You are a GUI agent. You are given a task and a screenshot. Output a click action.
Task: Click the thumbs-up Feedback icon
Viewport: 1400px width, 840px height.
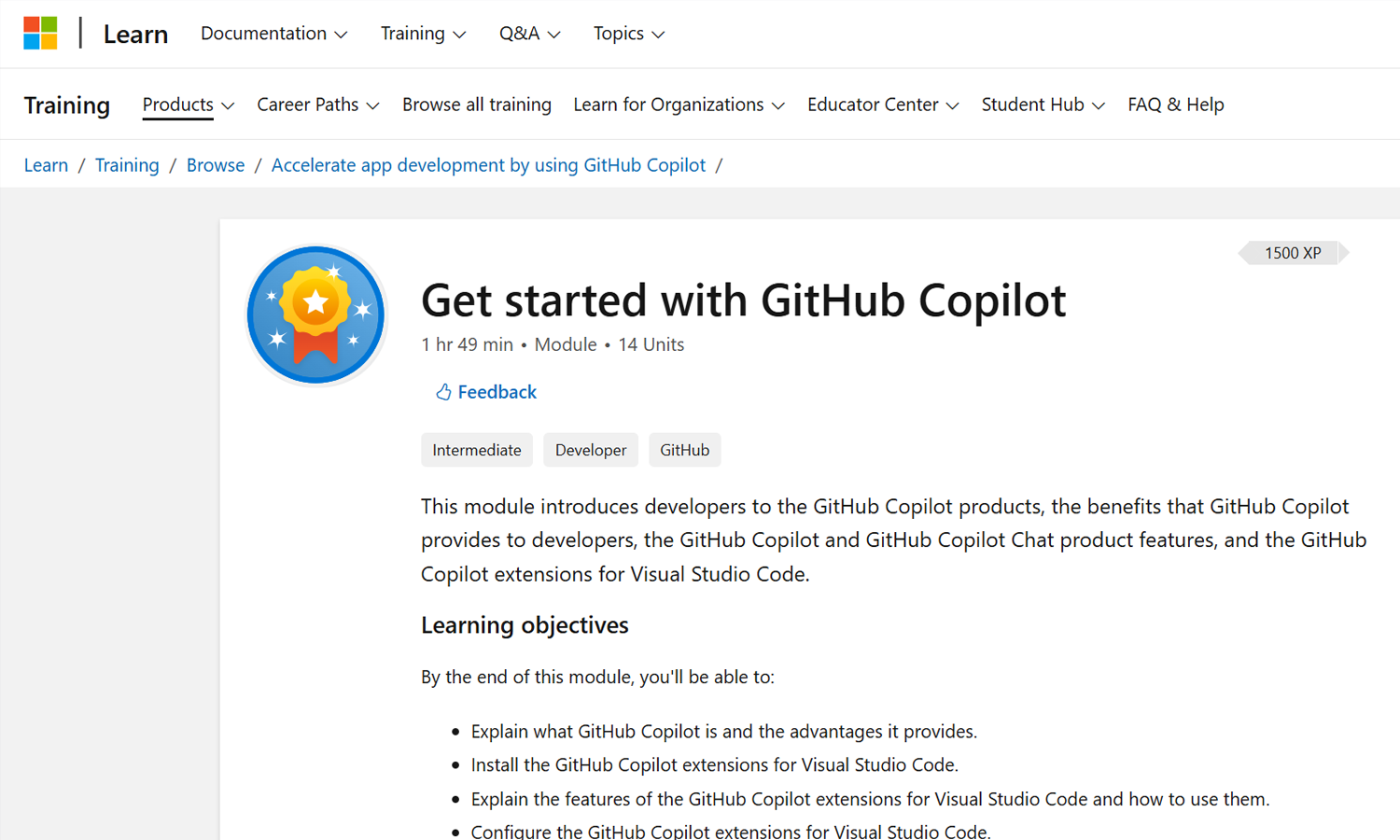(x=443, y=392)
